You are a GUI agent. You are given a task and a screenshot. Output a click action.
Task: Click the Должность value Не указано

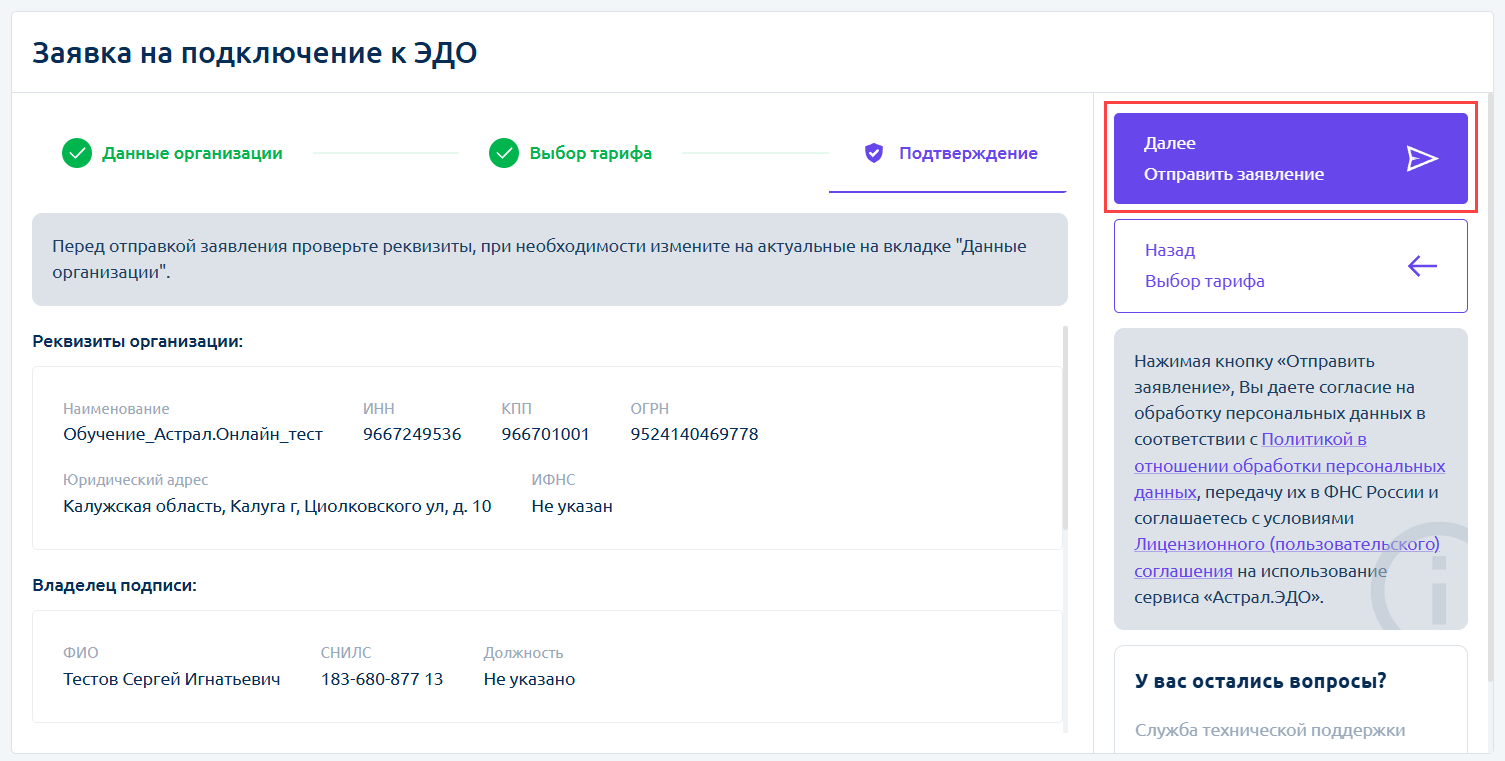coord(529,679)
